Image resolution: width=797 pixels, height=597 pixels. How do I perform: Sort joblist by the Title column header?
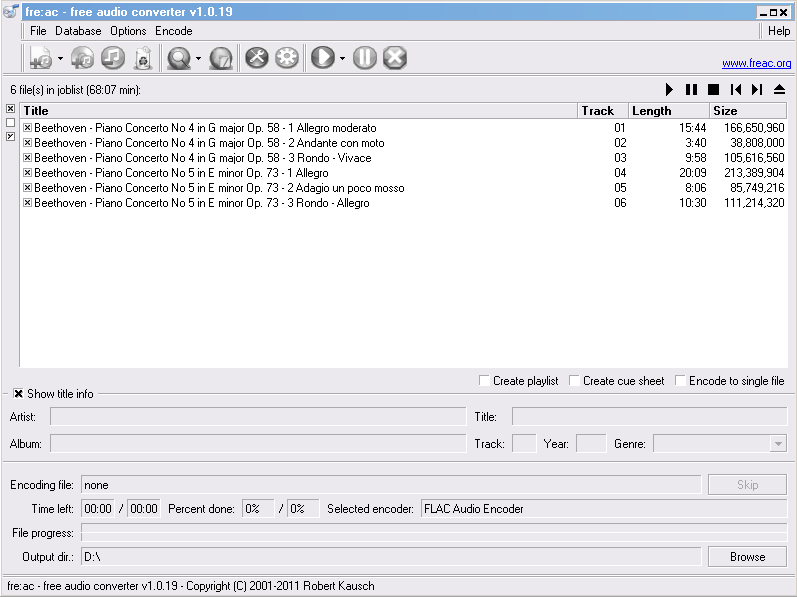pos(298,111)
